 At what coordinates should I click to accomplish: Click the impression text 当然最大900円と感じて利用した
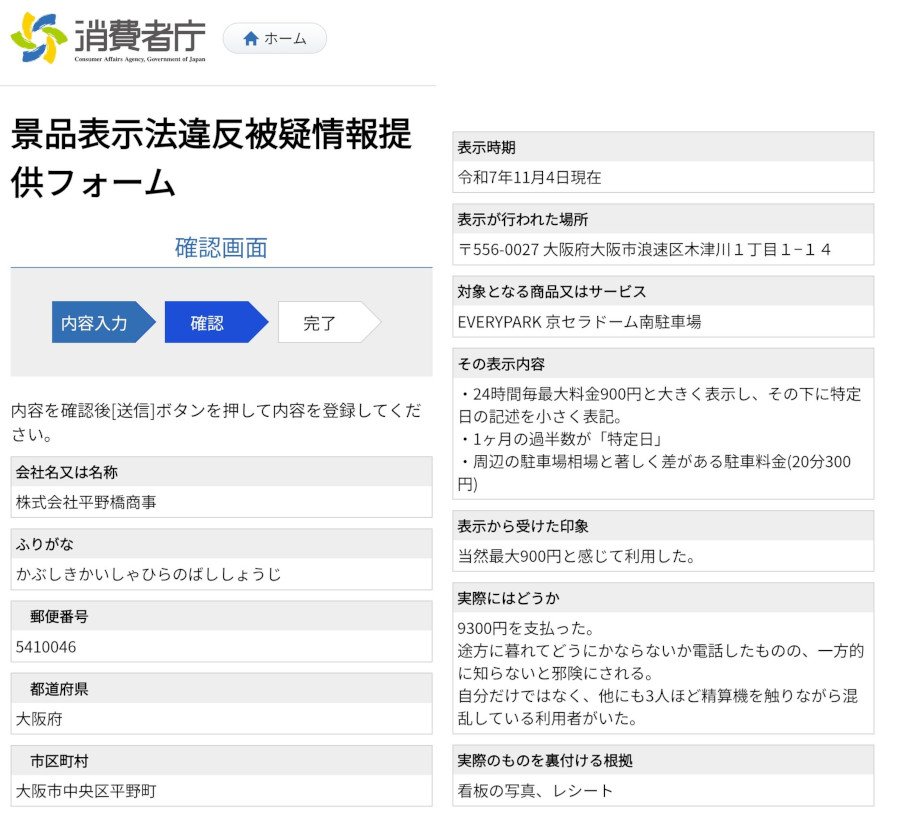coord(576,556)
